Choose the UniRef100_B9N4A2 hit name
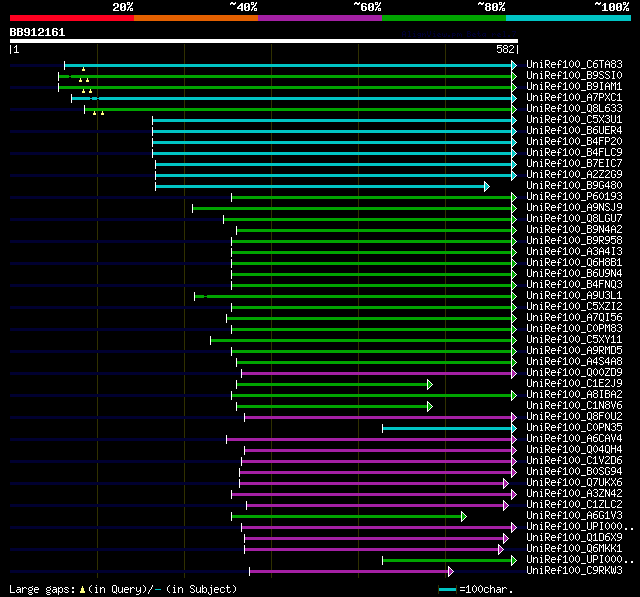640x597 pixels. (574, 230)
